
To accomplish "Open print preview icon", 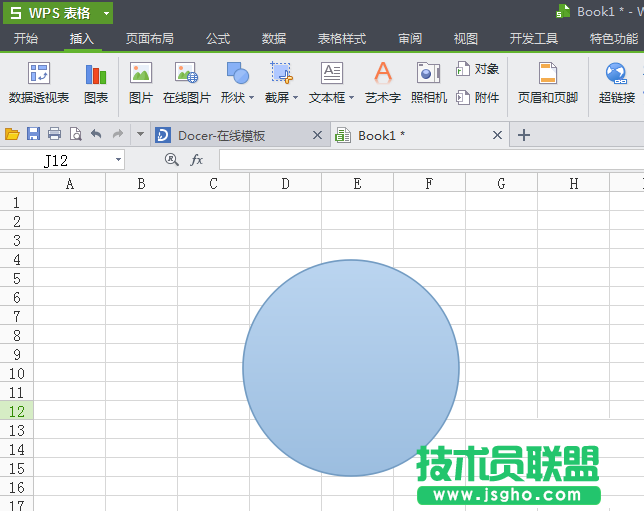I will click(76, 134).
